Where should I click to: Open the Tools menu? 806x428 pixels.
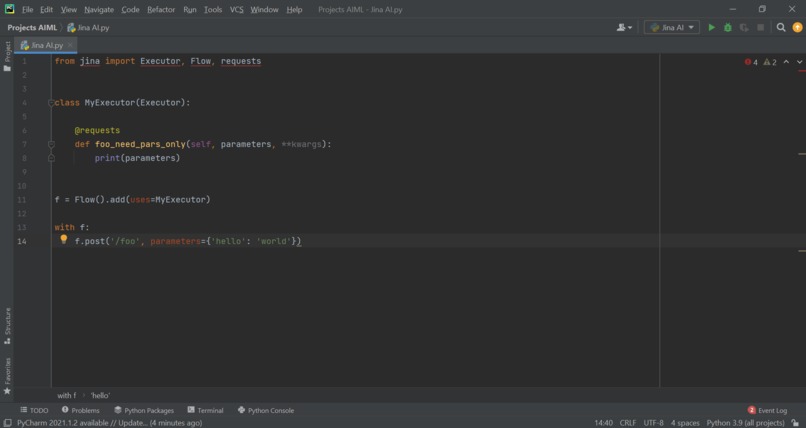(x=213, y=9)
